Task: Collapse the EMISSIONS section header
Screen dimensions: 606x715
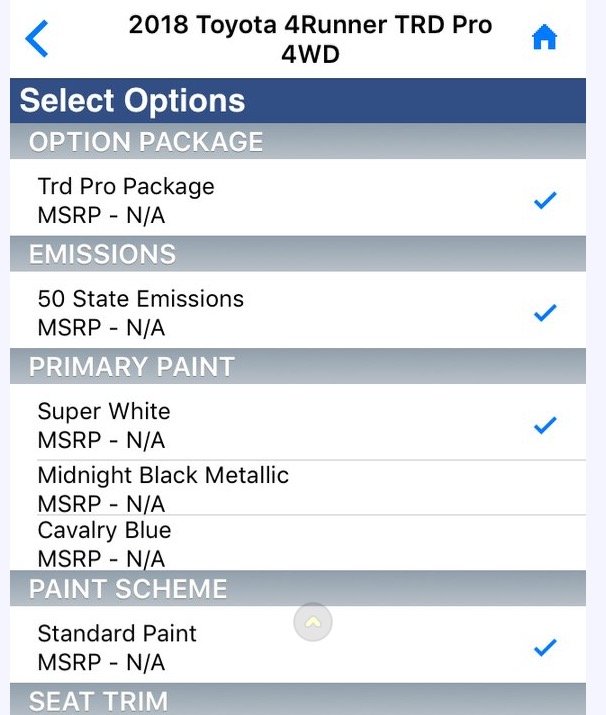Action: (298, 254)
